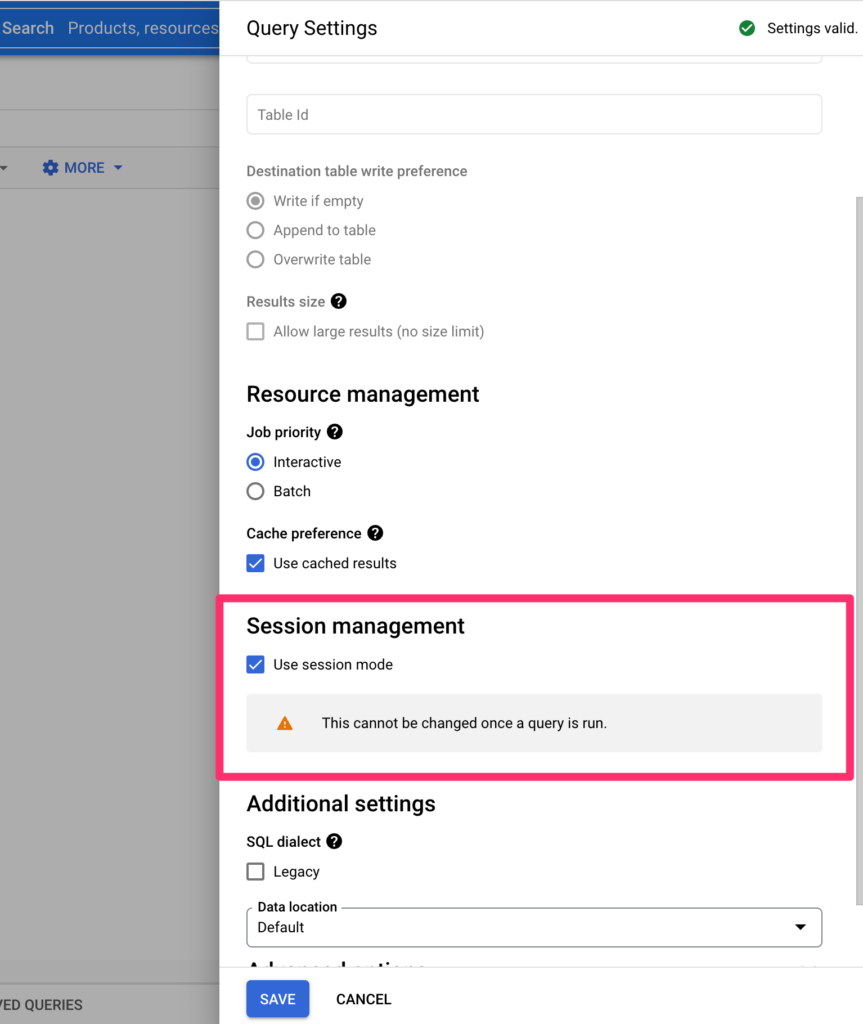The height and width of the screenshot is (1024, 863).
Task: Select the Interactive job priority
Action: coord(256,462)
